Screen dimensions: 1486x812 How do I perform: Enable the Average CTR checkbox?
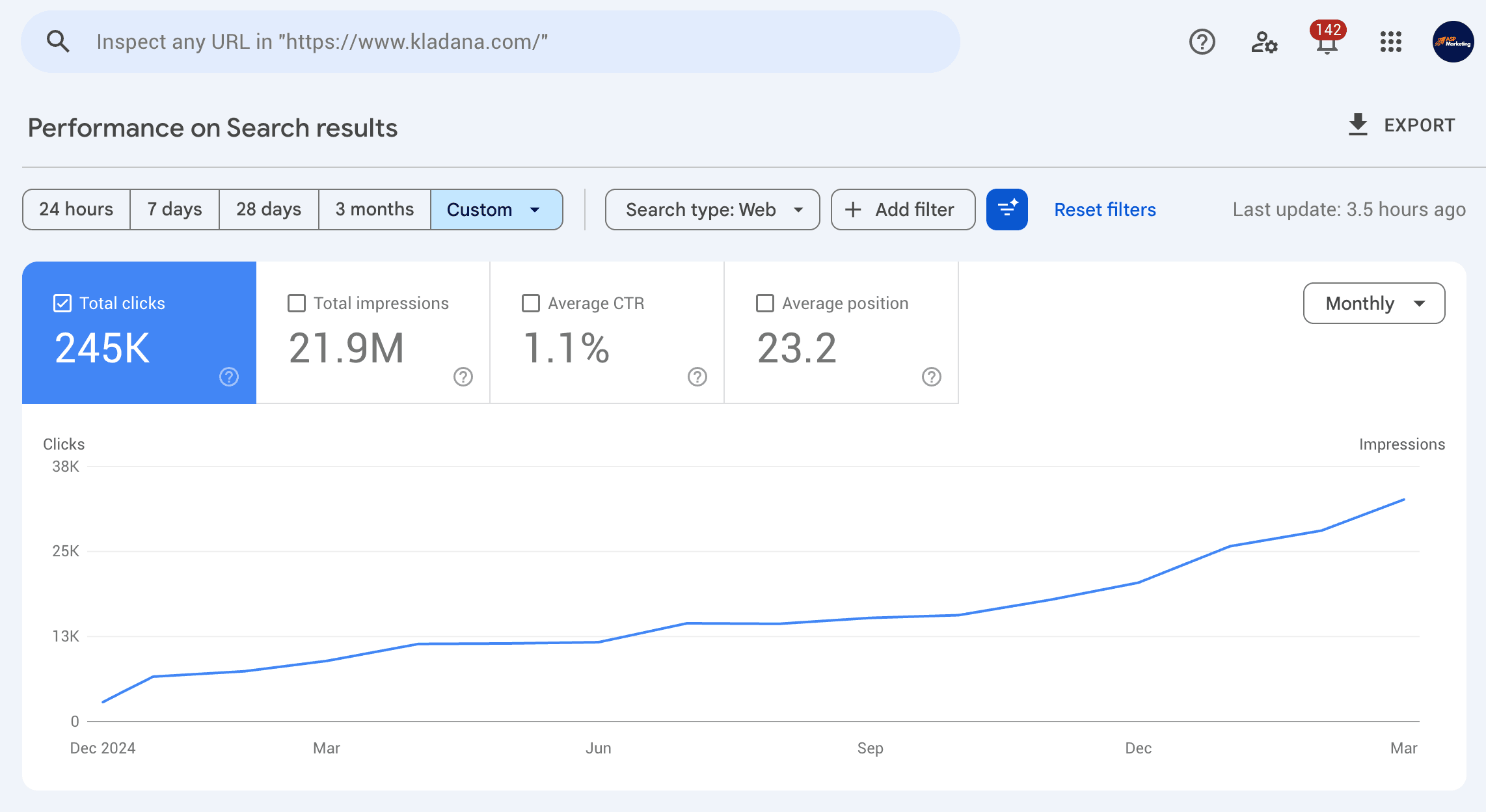tap(530, 303)
